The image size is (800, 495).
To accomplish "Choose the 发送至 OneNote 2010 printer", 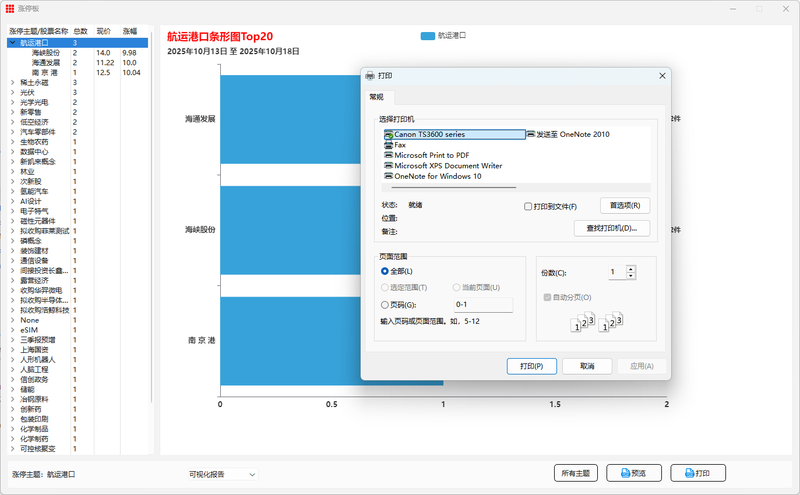I will point(568,134).
